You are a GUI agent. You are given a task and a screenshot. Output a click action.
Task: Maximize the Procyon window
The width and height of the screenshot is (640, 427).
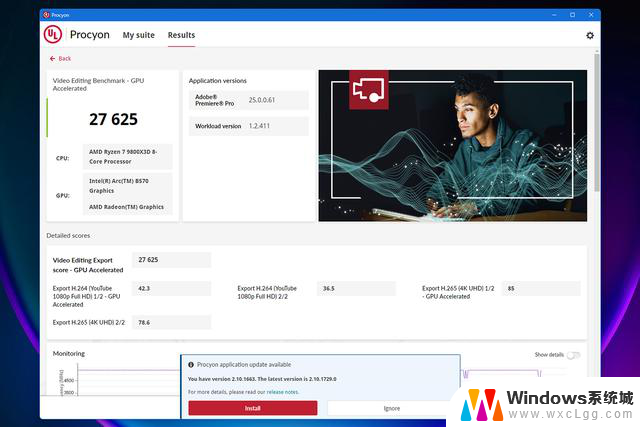tap(572, 15)
